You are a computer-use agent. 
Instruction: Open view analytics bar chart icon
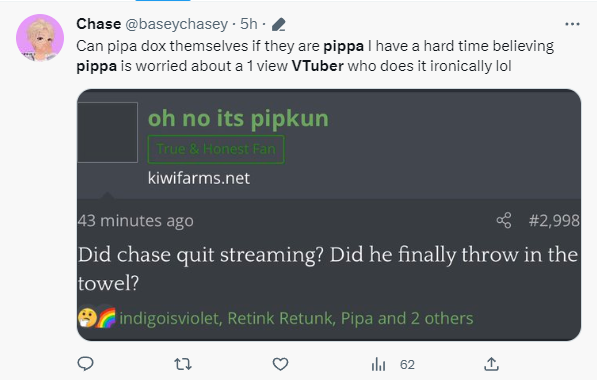pos(378,364)
